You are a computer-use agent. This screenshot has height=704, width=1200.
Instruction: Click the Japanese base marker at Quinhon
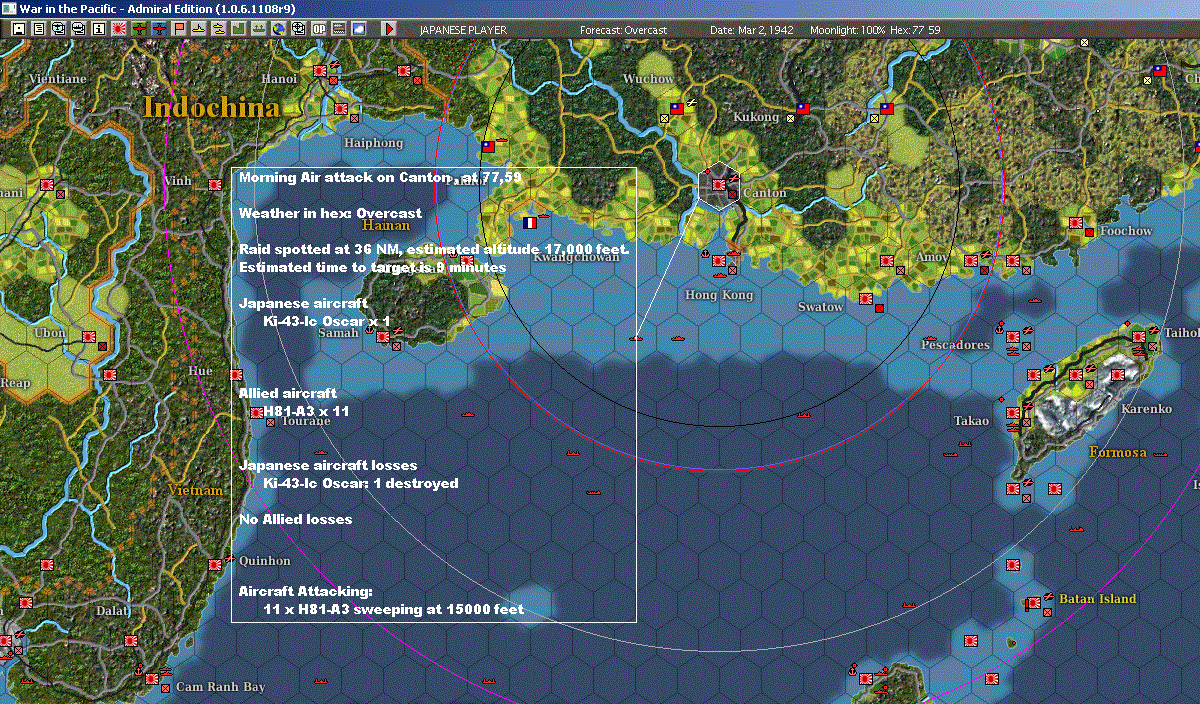(214, 565)
